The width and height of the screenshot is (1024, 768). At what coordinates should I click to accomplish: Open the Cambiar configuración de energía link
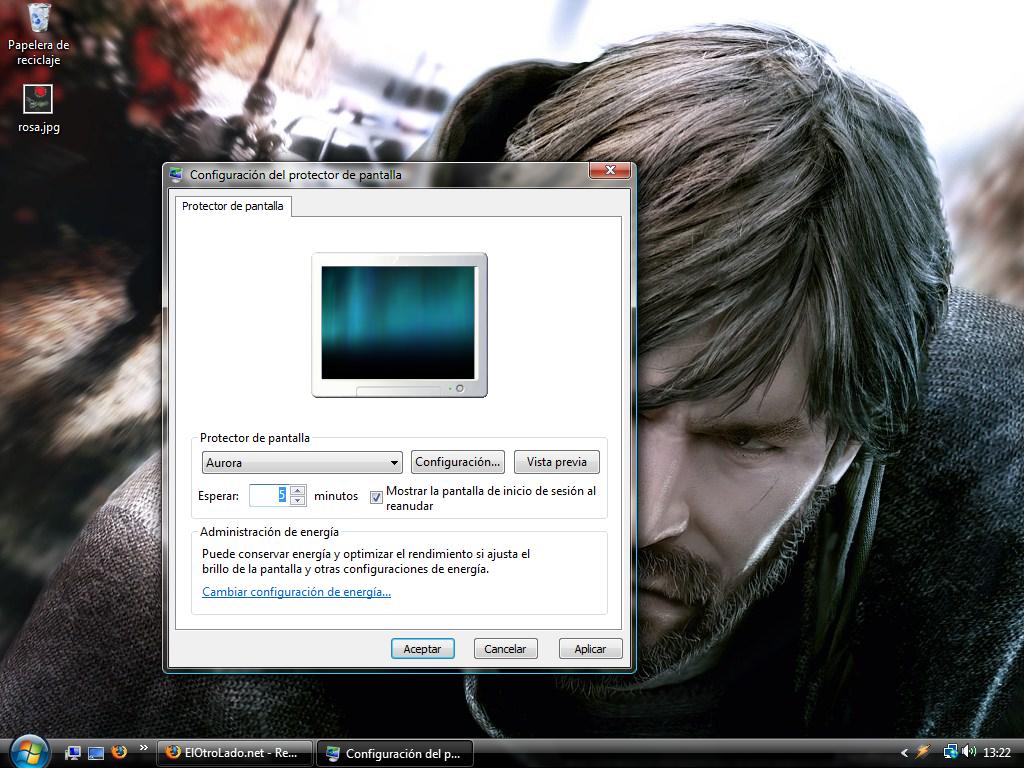click(x=296, y=592)
